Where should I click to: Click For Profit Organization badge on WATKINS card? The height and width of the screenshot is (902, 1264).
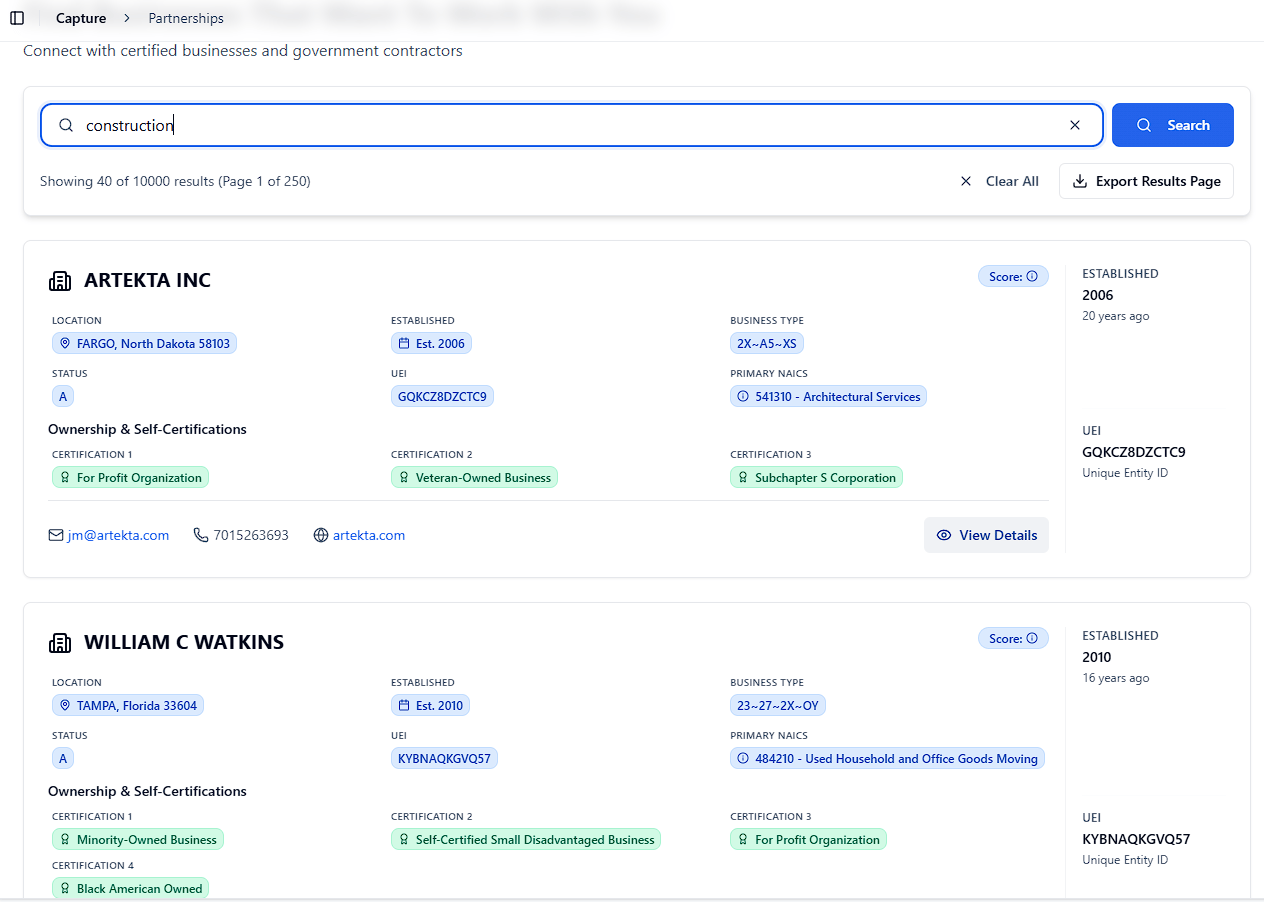808,839
